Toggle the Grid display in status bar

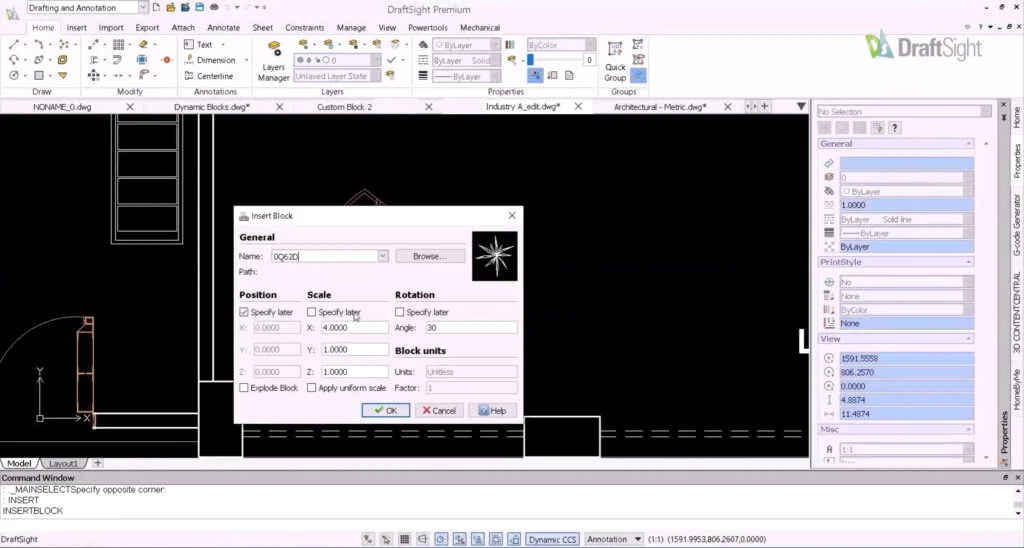(x=404, y=540)
